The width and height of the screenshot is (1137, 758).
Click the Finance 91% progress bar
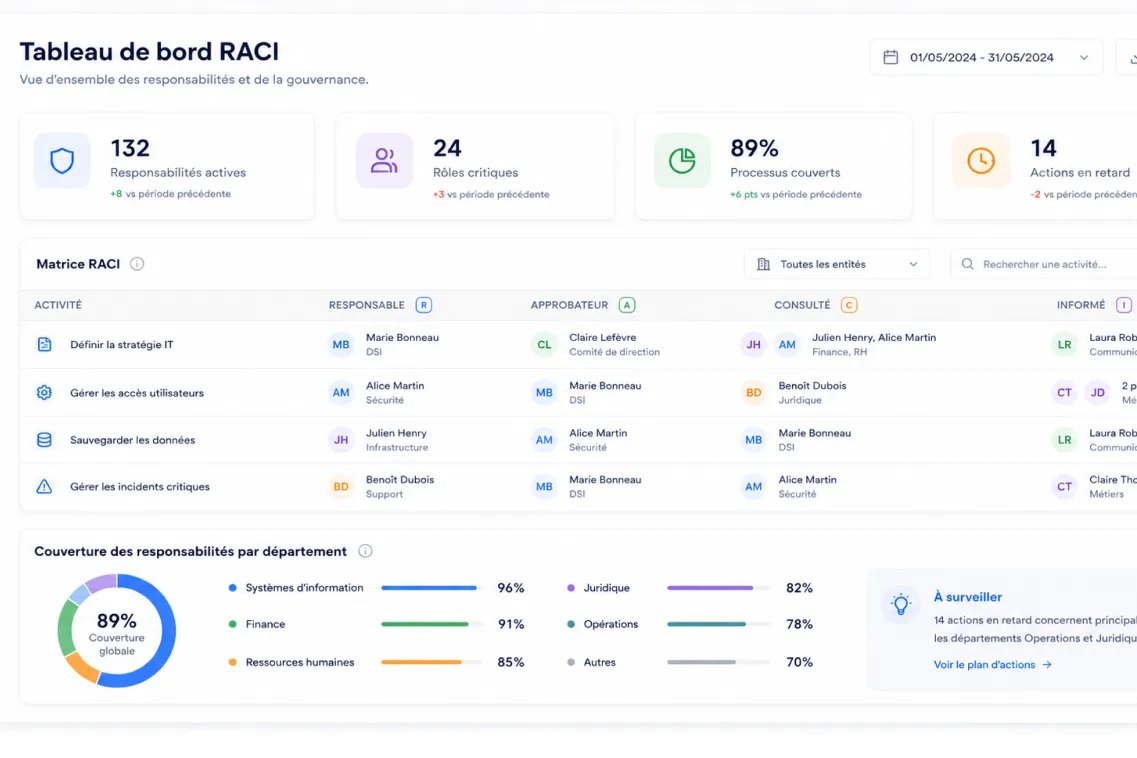click(431, 624)
